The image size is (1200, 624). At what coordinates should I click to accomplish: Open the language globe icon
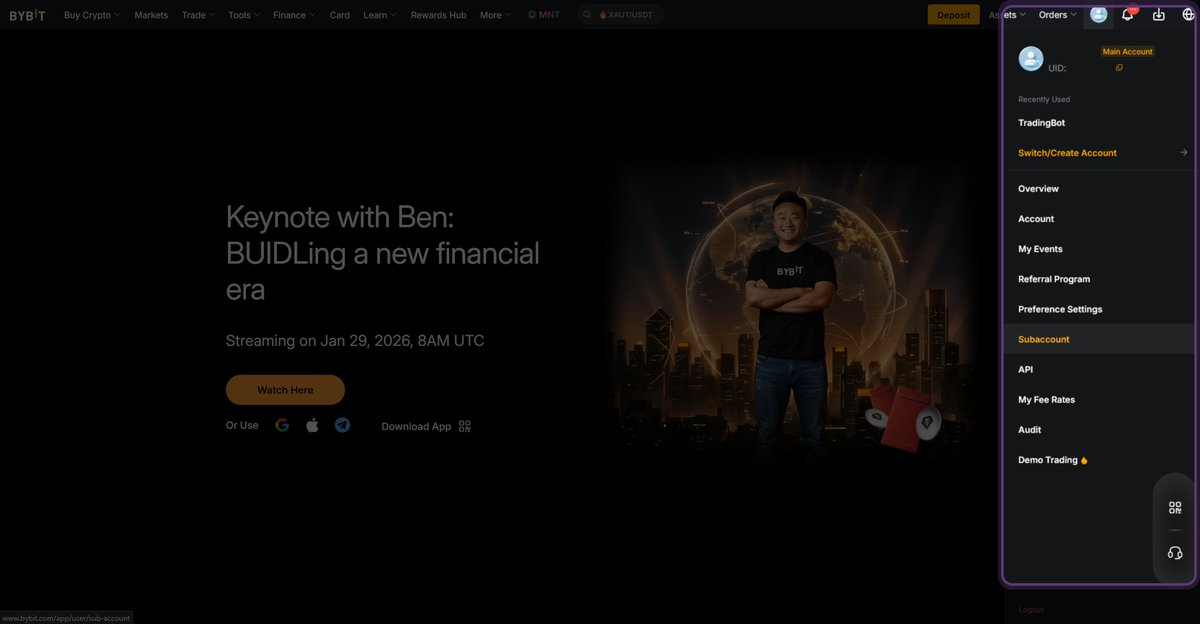pyautogui.click(x=1189, y=14)
